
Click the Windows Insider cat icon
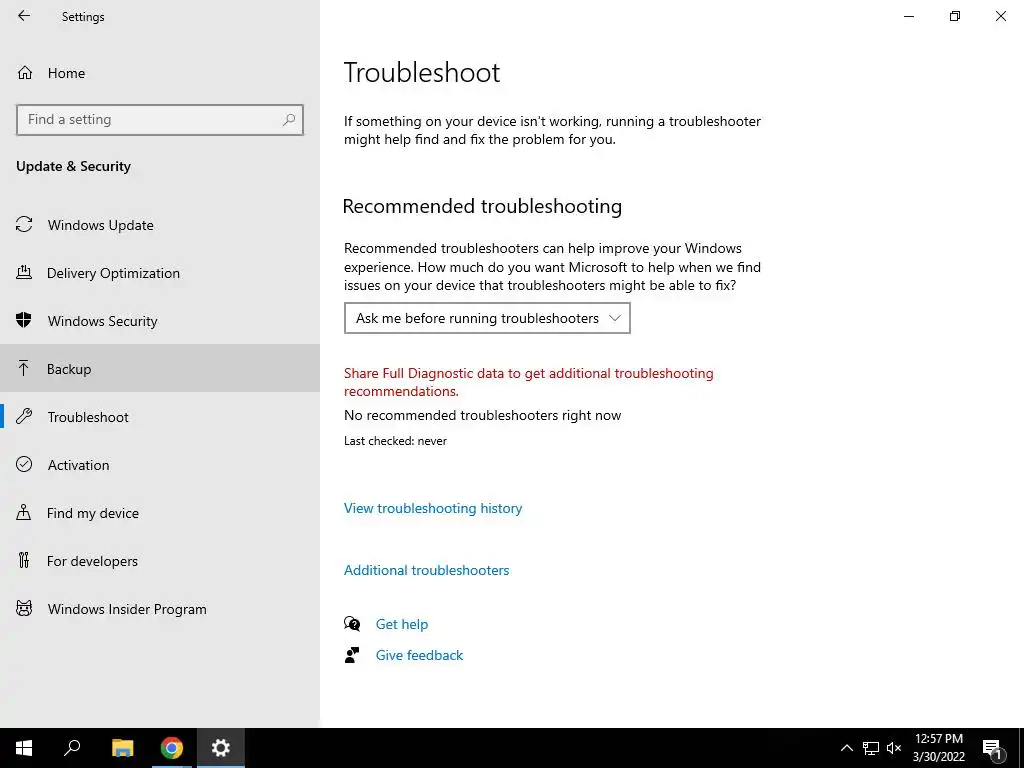pyautogui.click(x=24, y=609)
